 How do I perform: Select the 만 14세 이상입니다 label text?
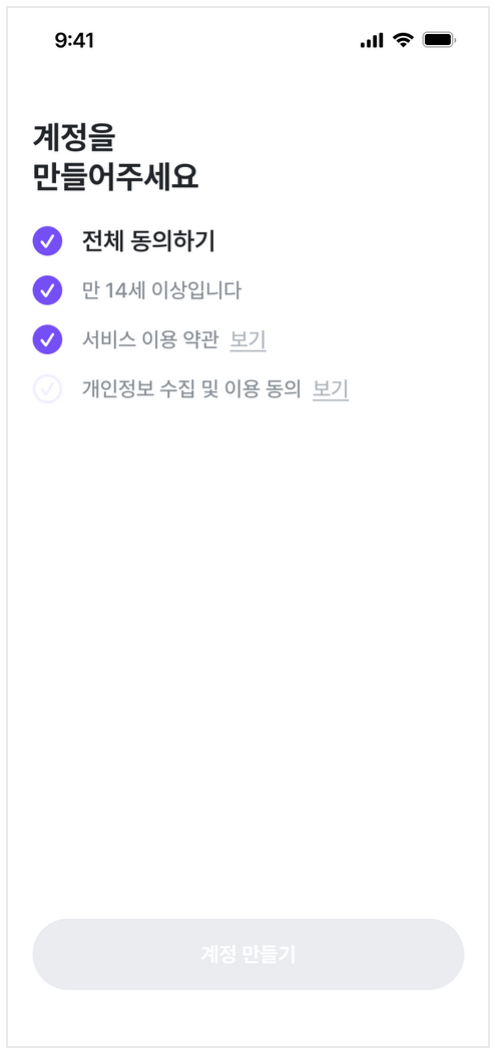pyautogui.click(x=161, y=291)
